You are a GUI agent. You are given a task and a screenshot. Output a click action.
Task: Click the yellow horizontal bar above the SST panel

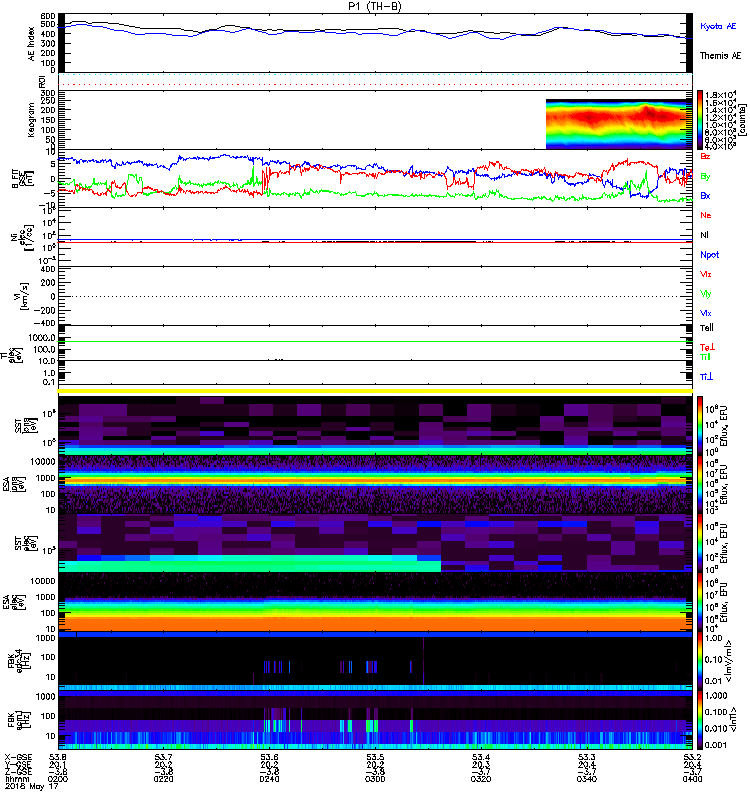[x=375, y=391]
